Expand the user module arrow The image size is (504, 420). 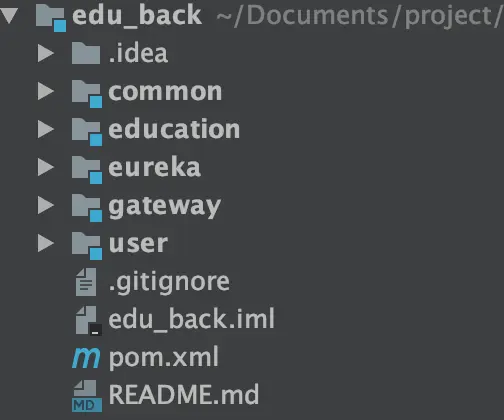[x=46, y=243]
